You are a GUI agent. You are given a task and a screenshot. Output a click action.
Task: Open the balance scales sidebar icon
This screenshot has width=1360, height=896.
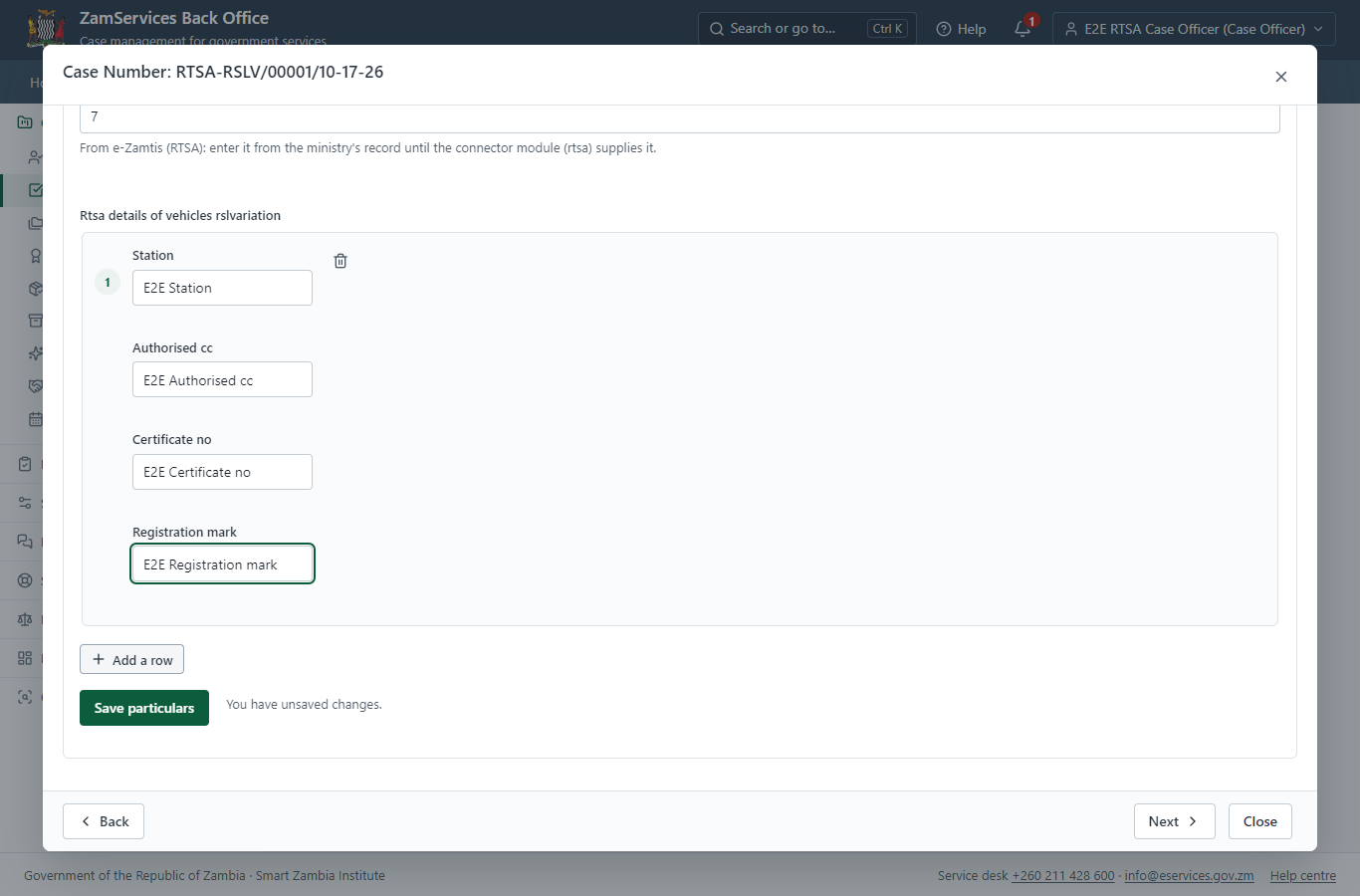click(x=25, y=619)
